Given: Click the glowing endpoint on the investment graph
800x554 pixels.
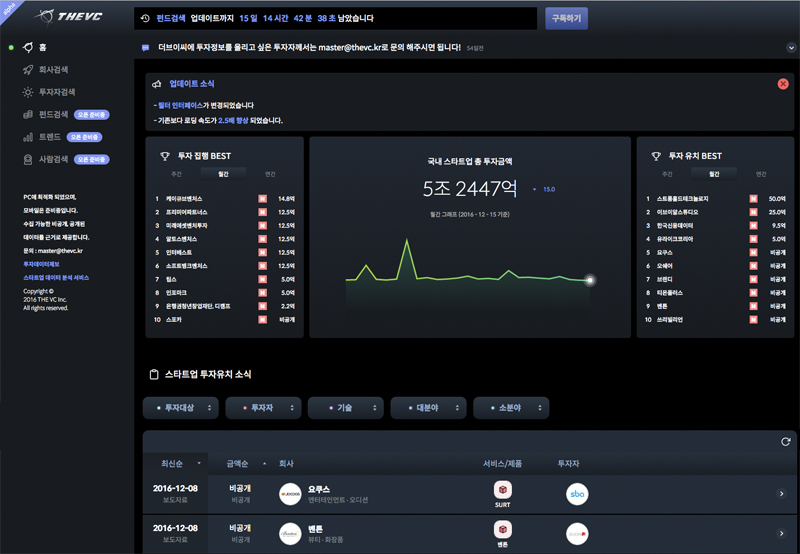Looking at the screenshot, I should click(x=590, y=280).
